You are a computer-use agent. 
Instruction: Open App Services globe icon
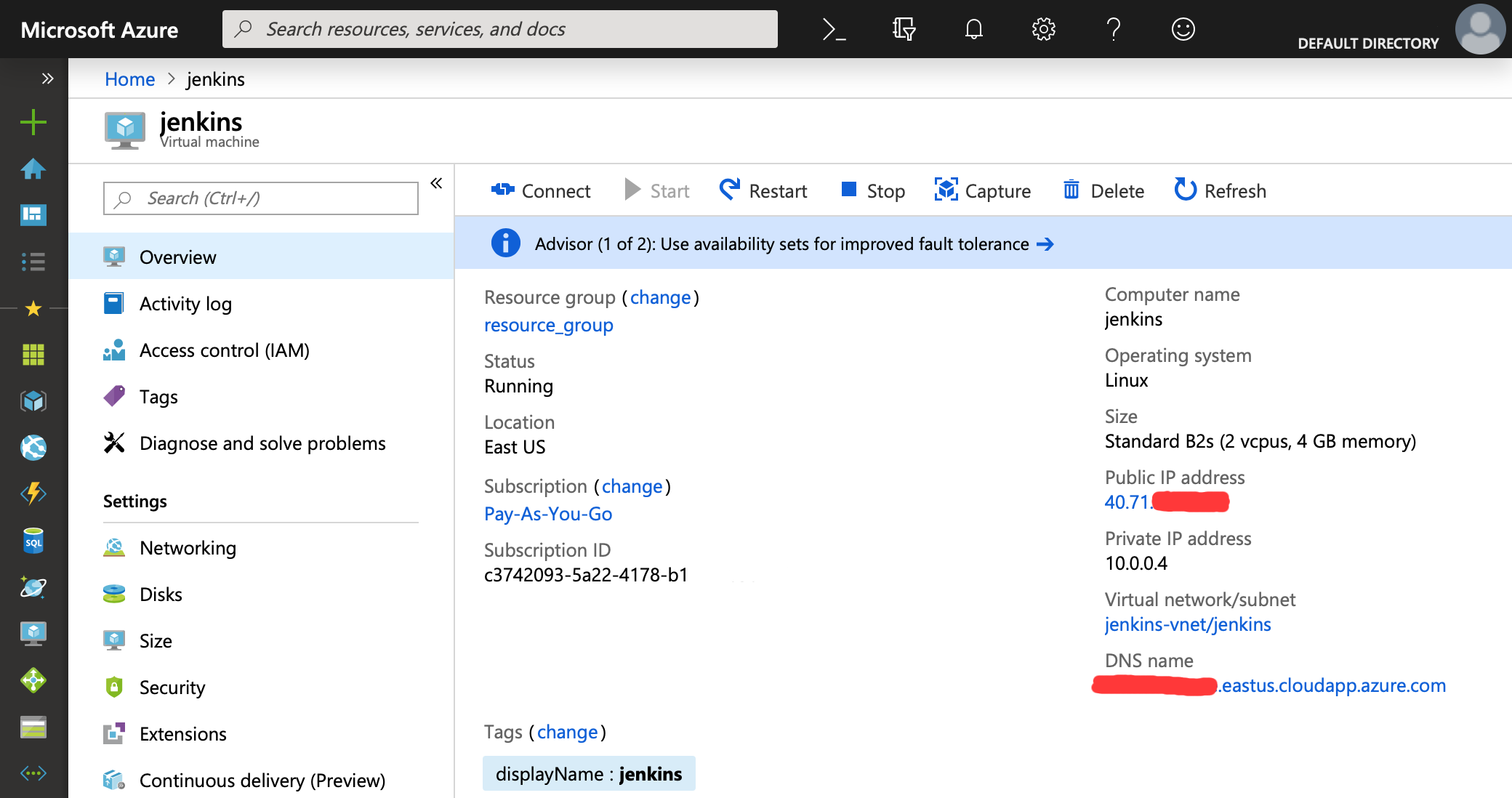33,448
